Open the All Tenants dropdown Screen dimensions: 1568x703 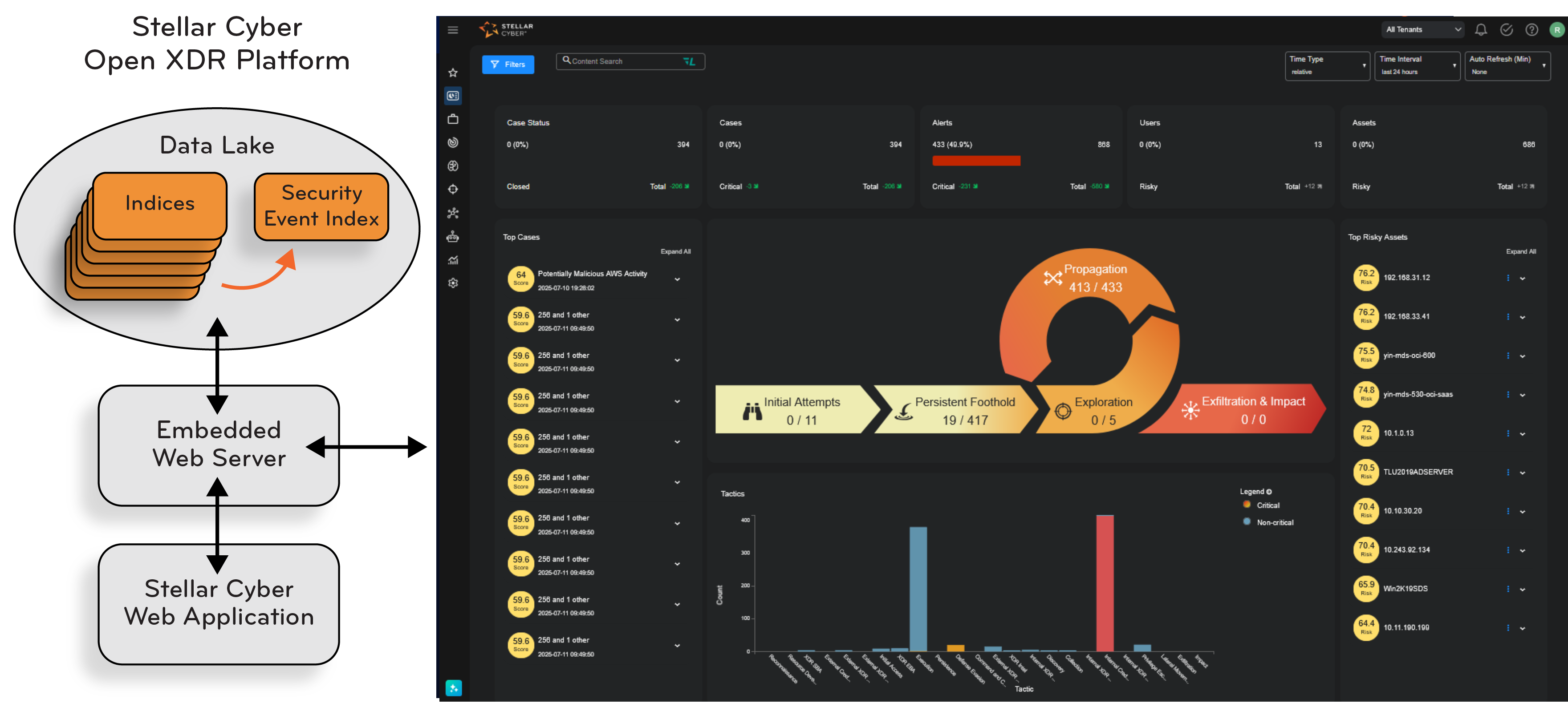[x=1422, y=30]
